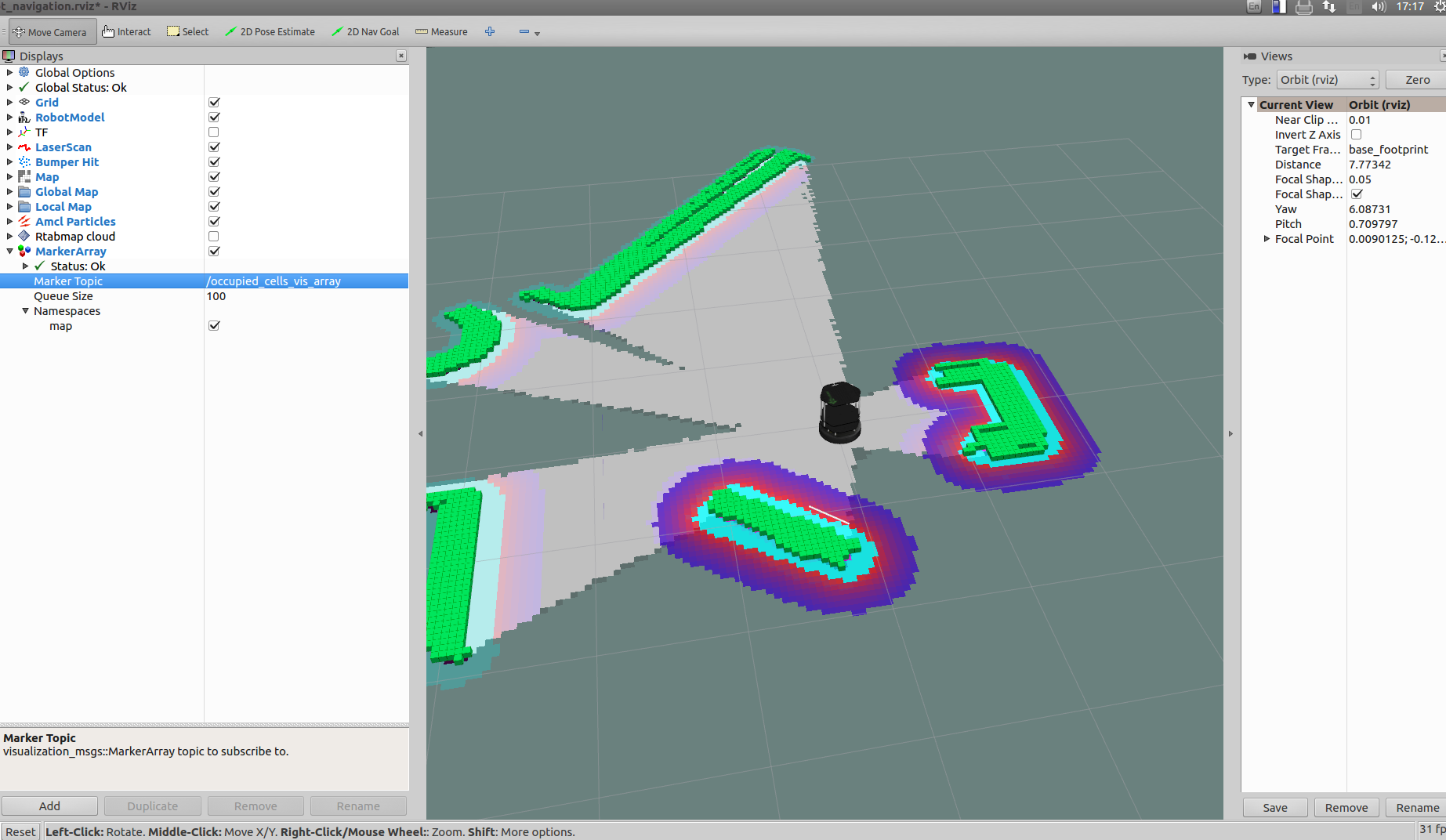Enable the TF display checkbox
This screenshot has height=840, width=1446.
213,132
